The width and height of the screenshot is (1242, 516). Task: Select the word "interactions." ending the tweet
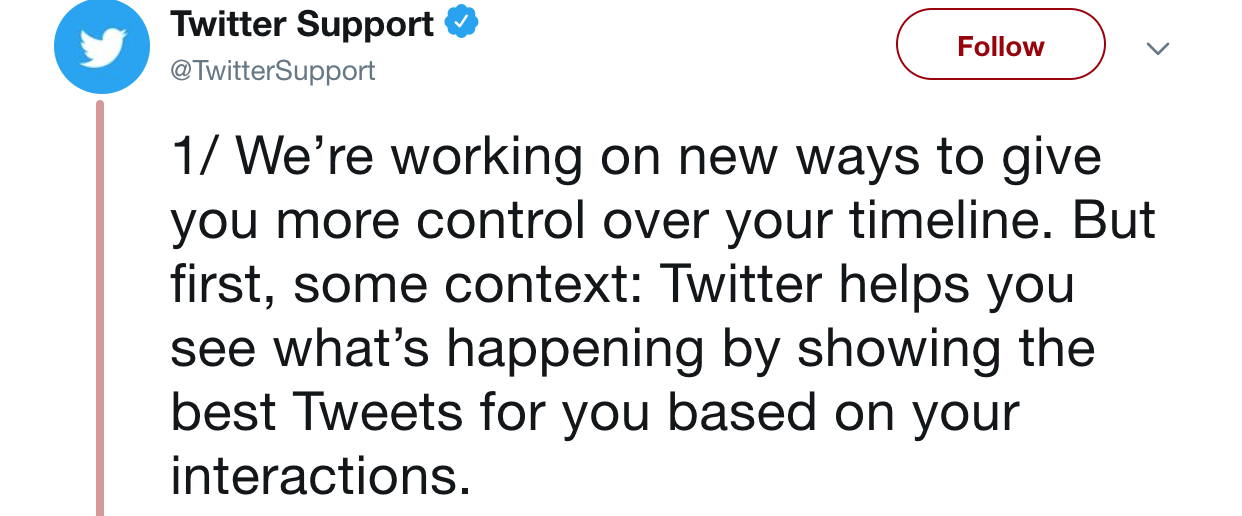pos(320,476)
